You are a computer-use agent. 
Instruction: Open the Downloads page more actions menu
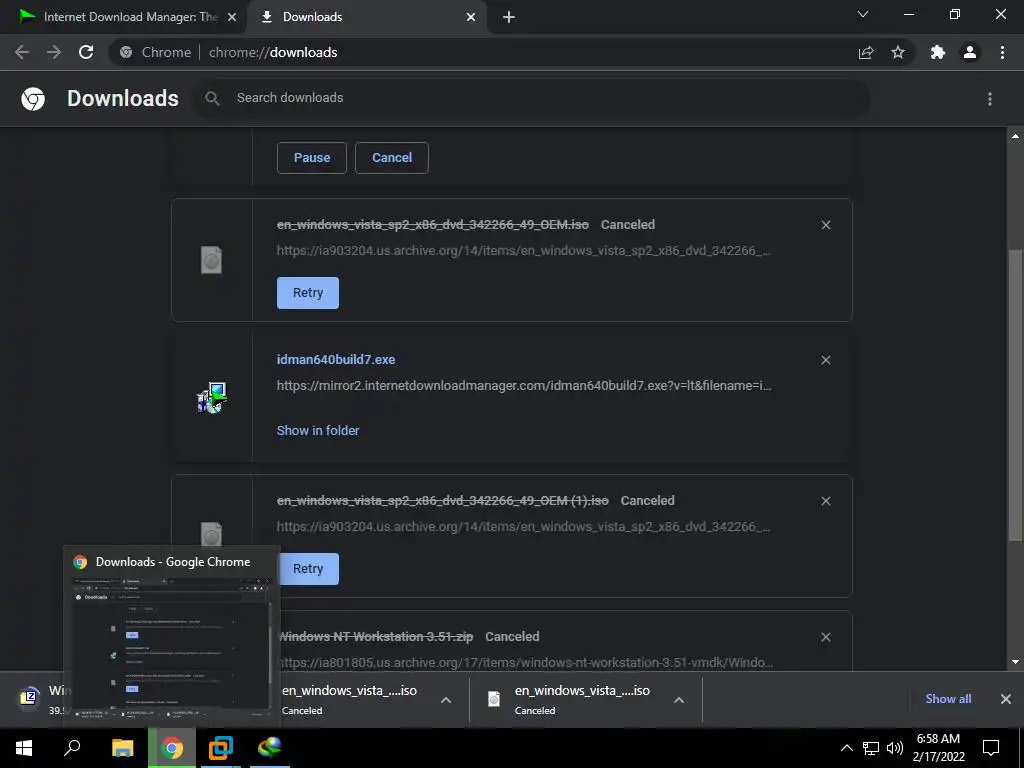(990, 99)
